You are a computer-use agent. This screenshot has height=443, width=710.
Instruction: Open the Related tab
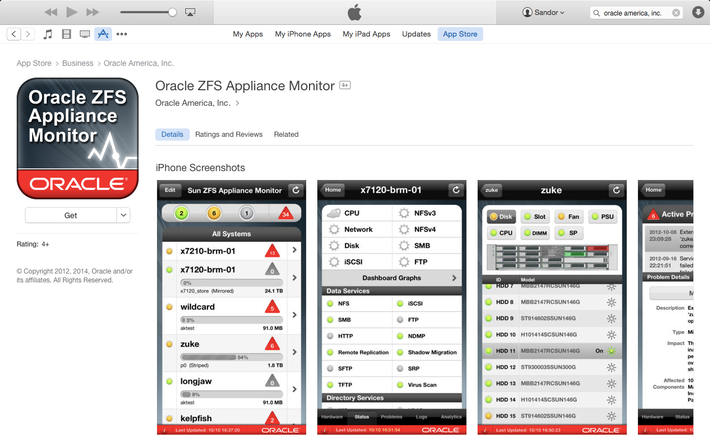point(286,135)
